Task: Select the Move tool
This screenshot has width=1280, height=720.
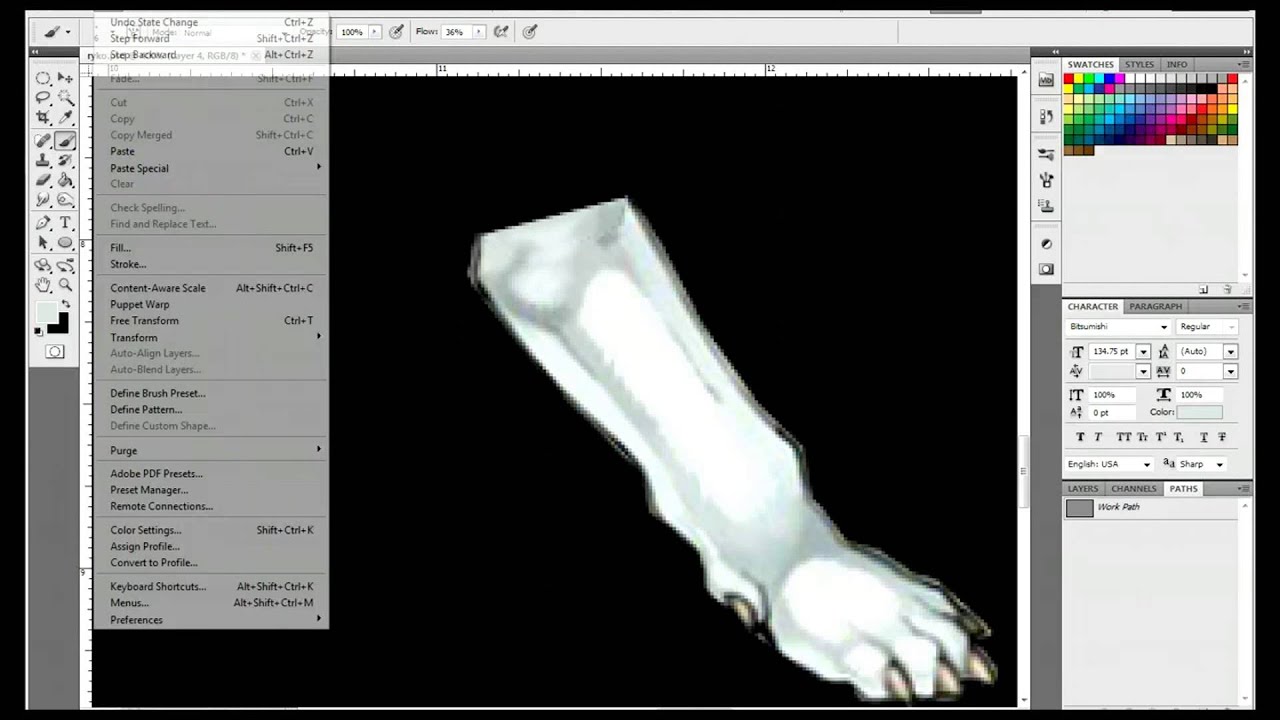Action: tap(65, 78)
